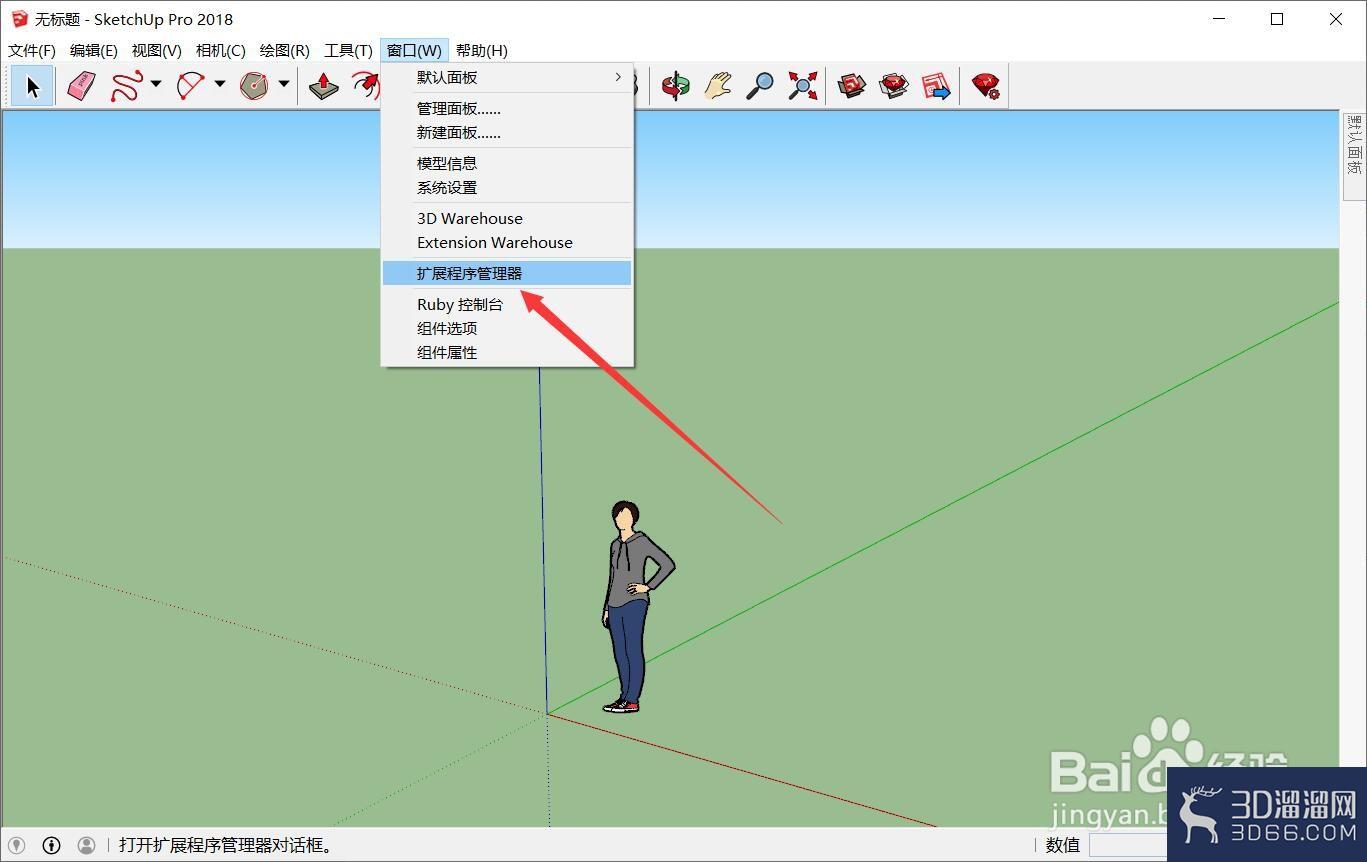The width and height of the screenshot is (1367, 862).
Task: Open the 工具(T) menu
Action: tap(348, 50)
